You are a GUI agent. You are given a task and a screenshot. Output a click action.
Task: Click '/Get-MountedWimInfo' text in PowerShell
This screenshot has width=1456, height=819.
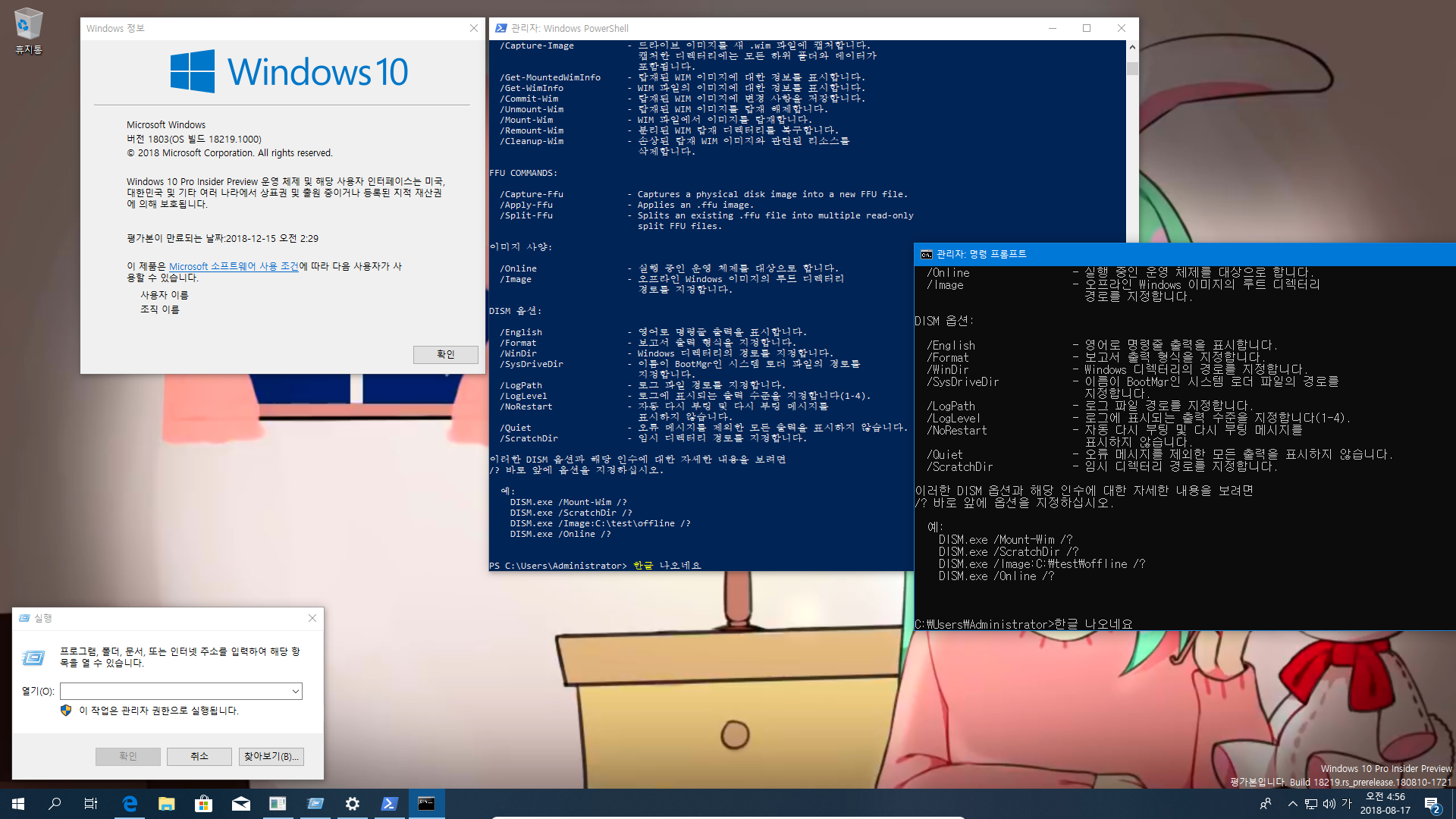pos(550,77)
